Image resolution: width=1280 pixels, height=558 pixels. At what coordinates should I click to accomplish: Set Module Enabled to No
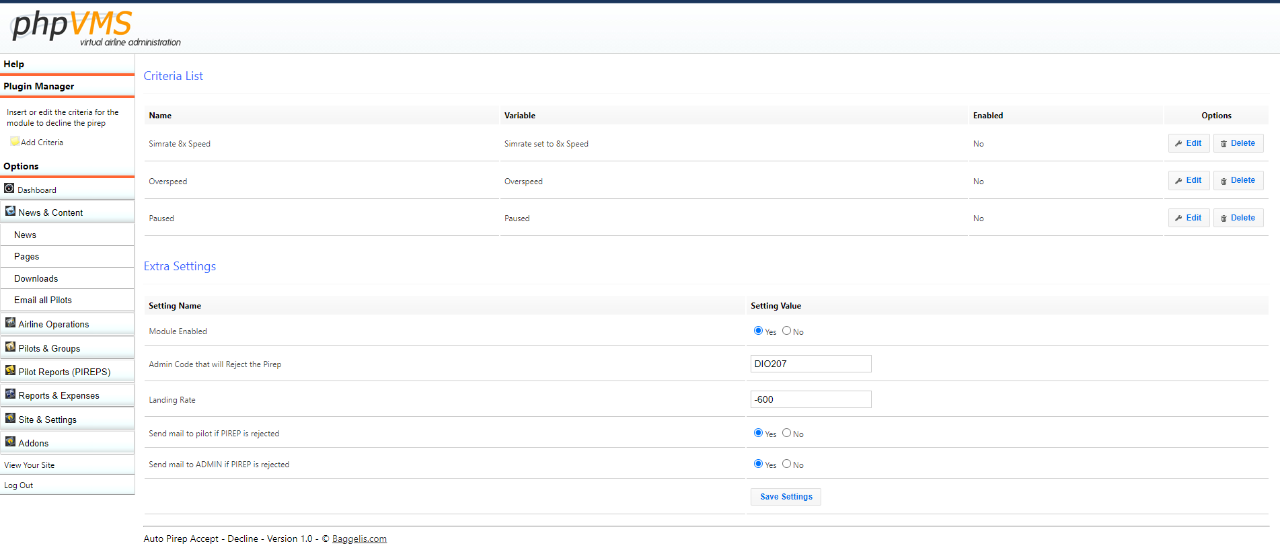787,331
